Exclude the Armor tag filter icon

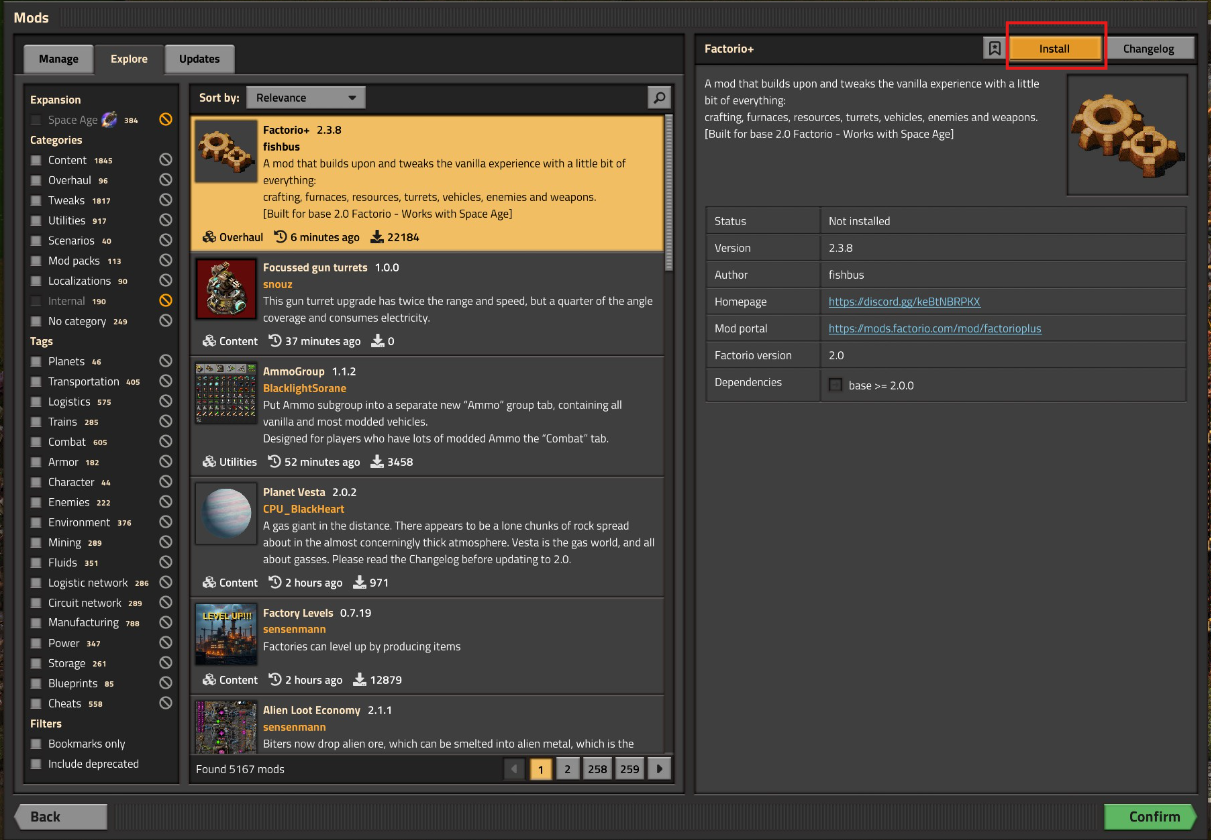pyautogui.click(x=166, y=462)
